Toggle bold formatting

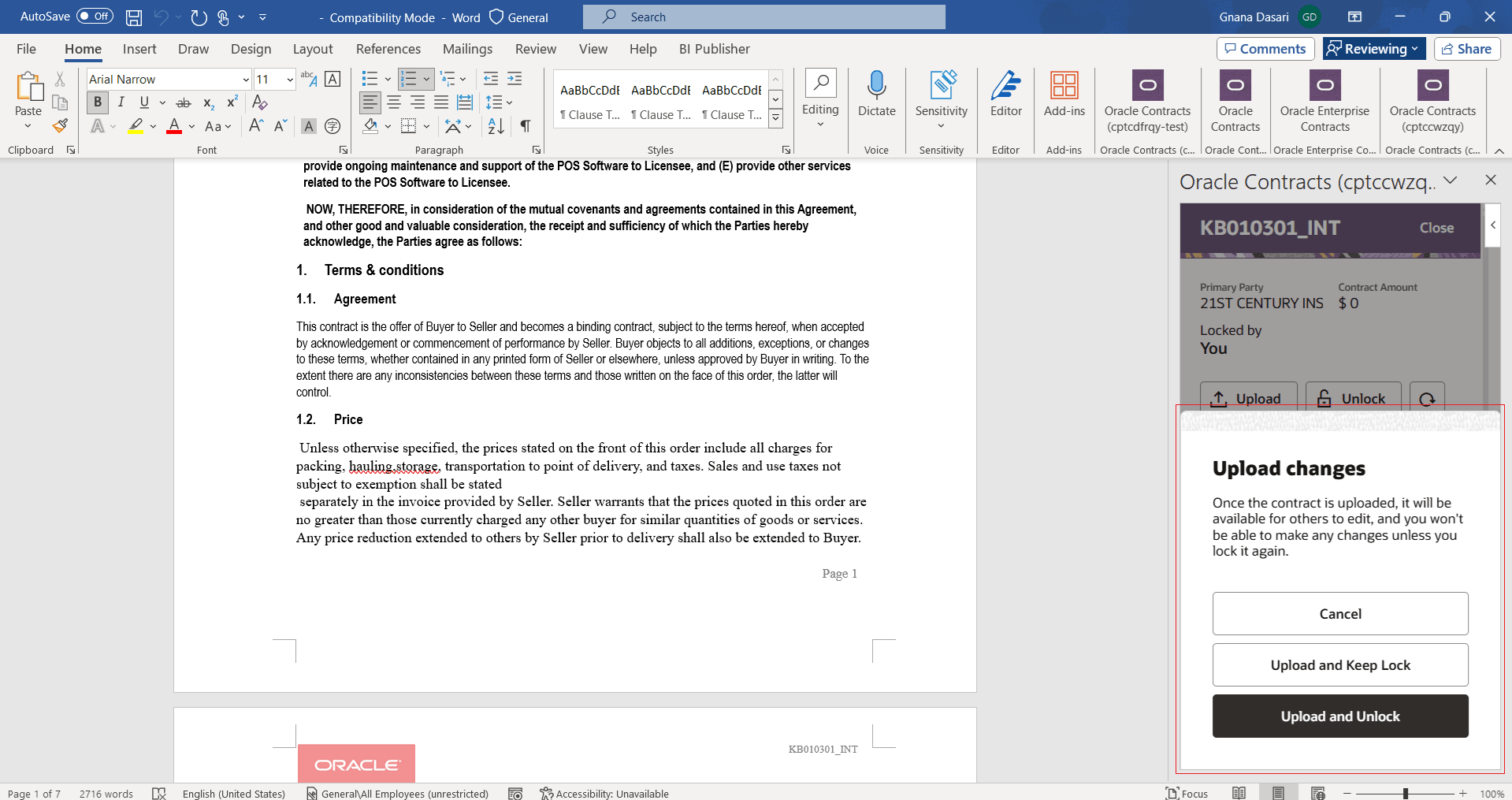(x=97, y=102)
